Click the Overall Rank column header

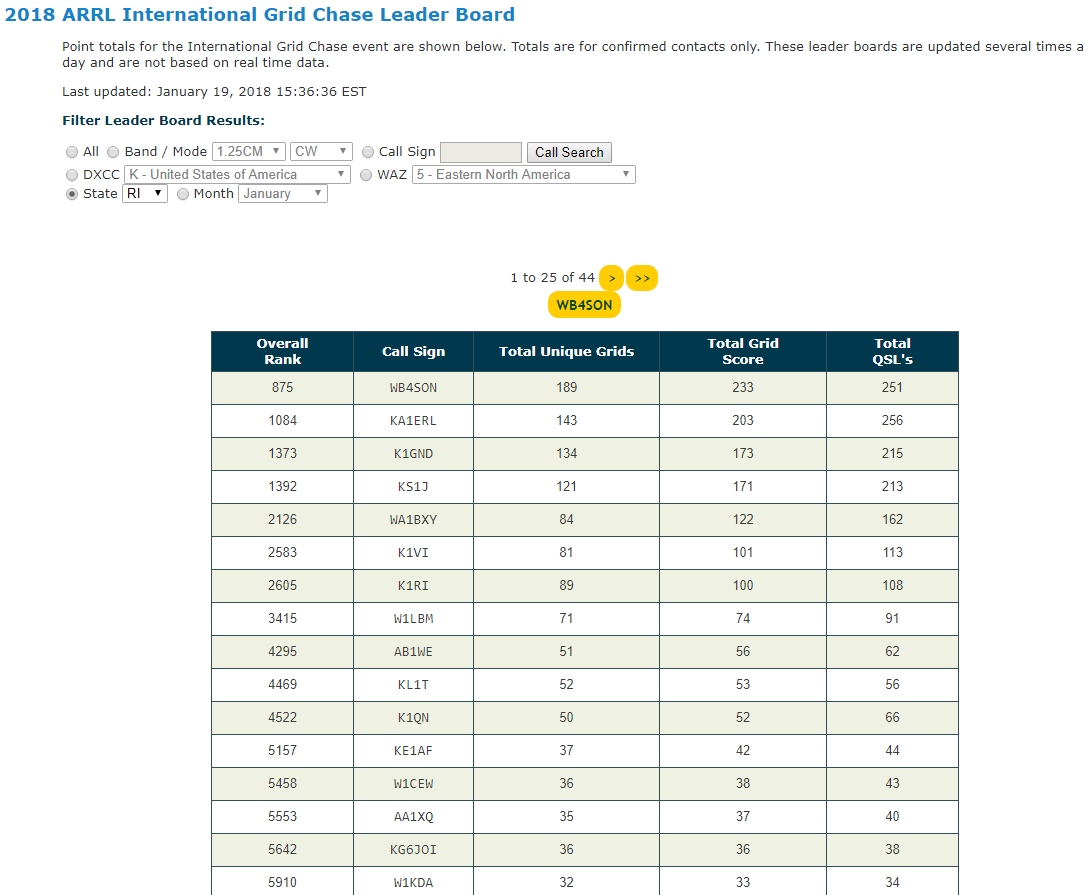point(282,351)
